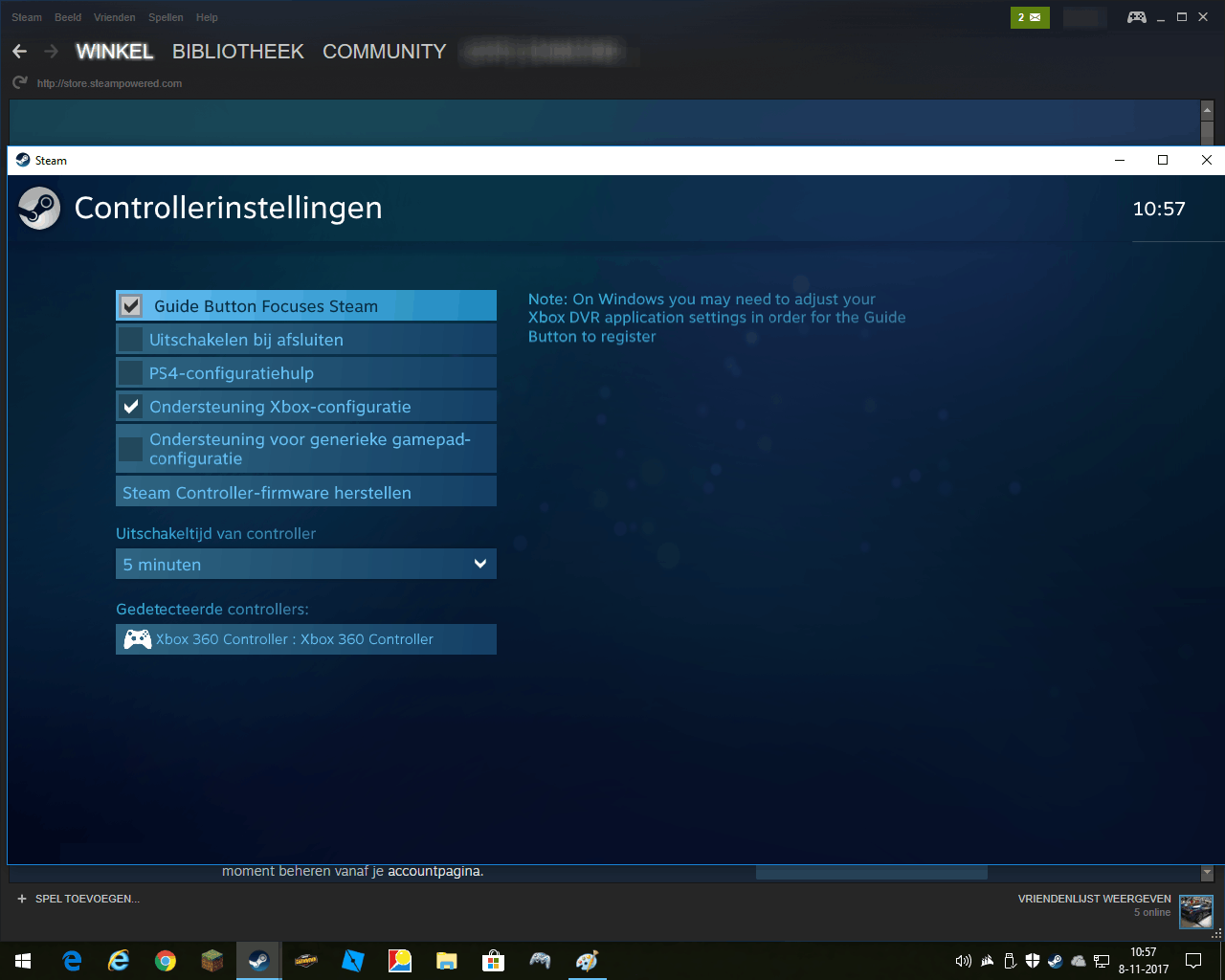Viewport: 1225px width, 980px height.
Task: Follow the accountpagina link in the store page
Action: (x=435, y=871)
